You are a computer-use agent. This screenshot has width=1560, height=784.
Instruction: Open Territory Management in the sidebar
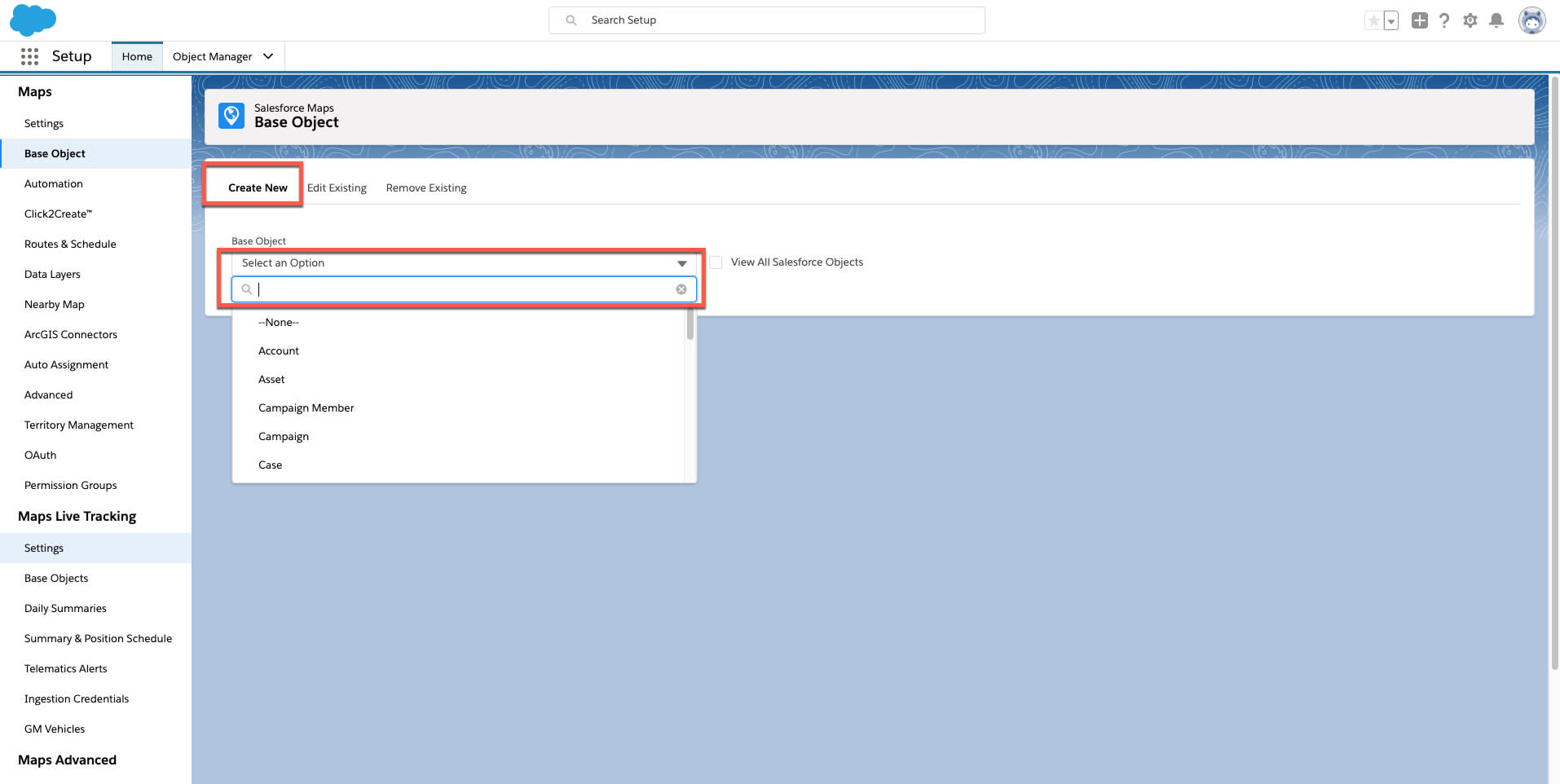click(x=95, y=425)
